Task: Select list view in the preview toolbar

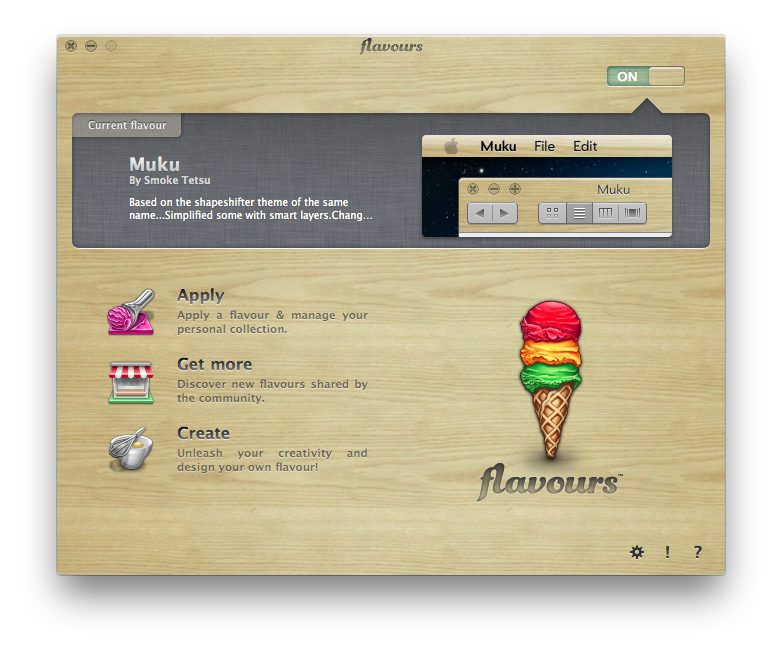Action: pyautogui.click(x=579, y=213)
